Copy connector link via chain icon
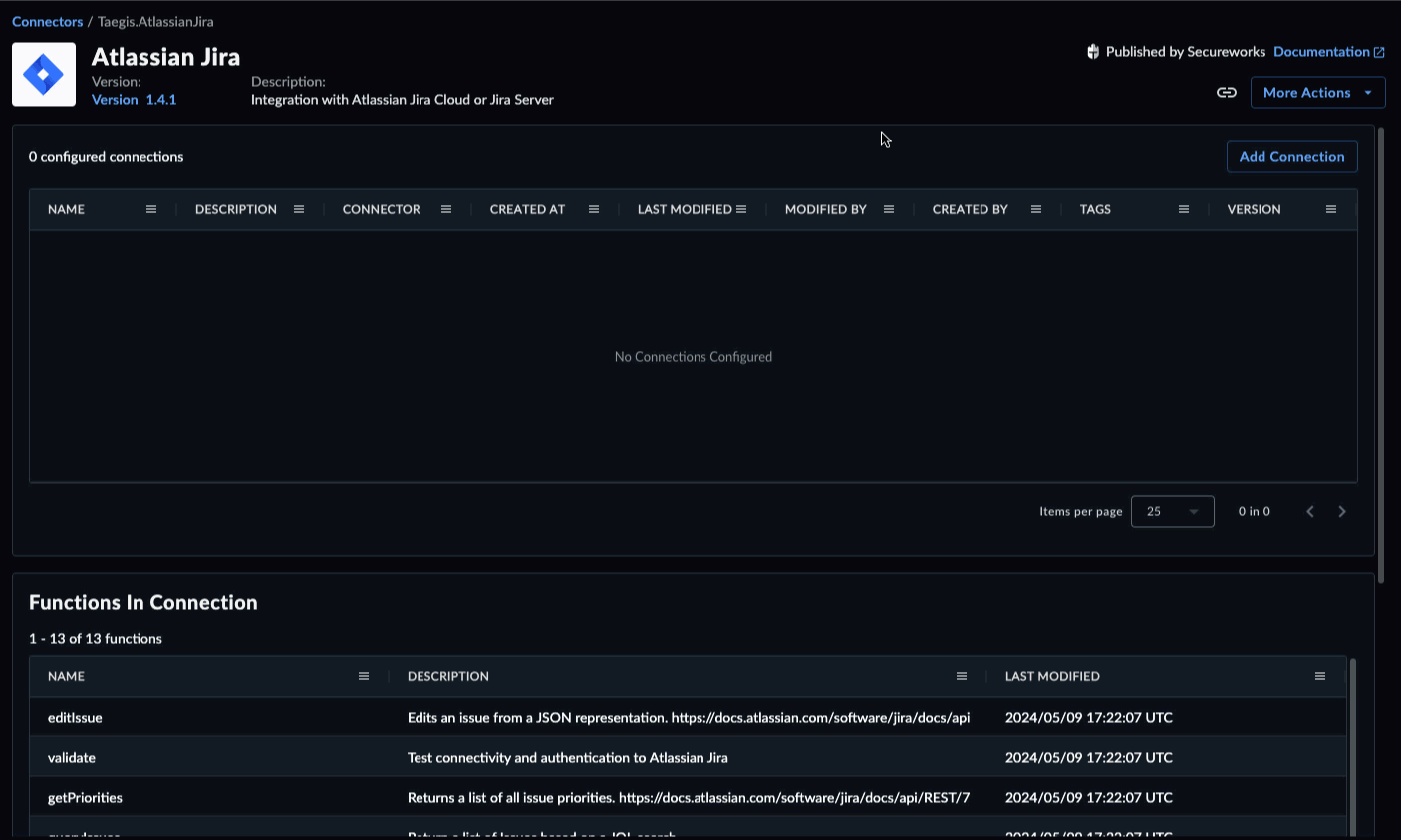The height and width of the screenshot is (840, 1401). click(1227, 93)
